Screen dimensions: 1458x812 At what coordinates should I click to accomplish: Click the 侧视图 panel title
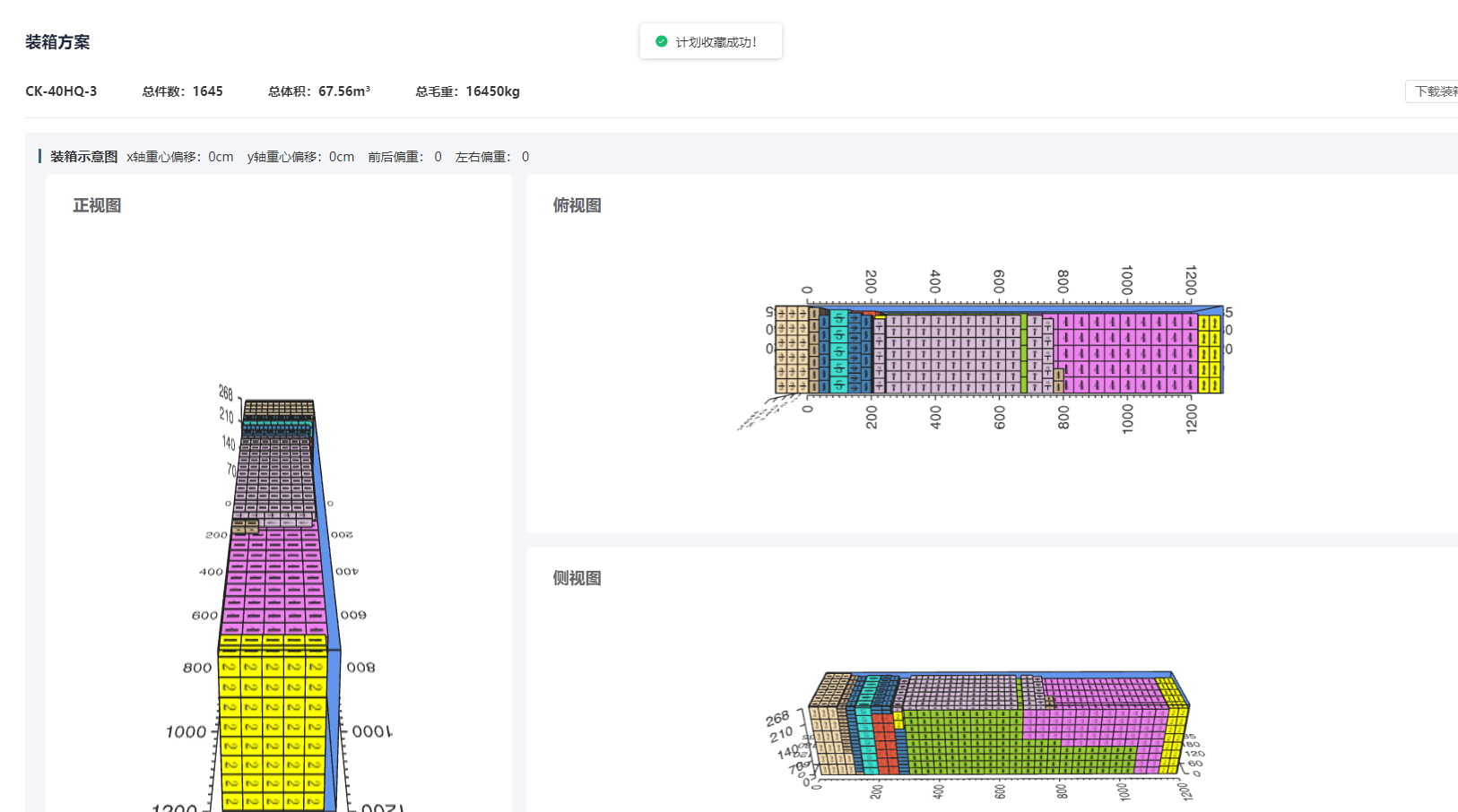577,578
